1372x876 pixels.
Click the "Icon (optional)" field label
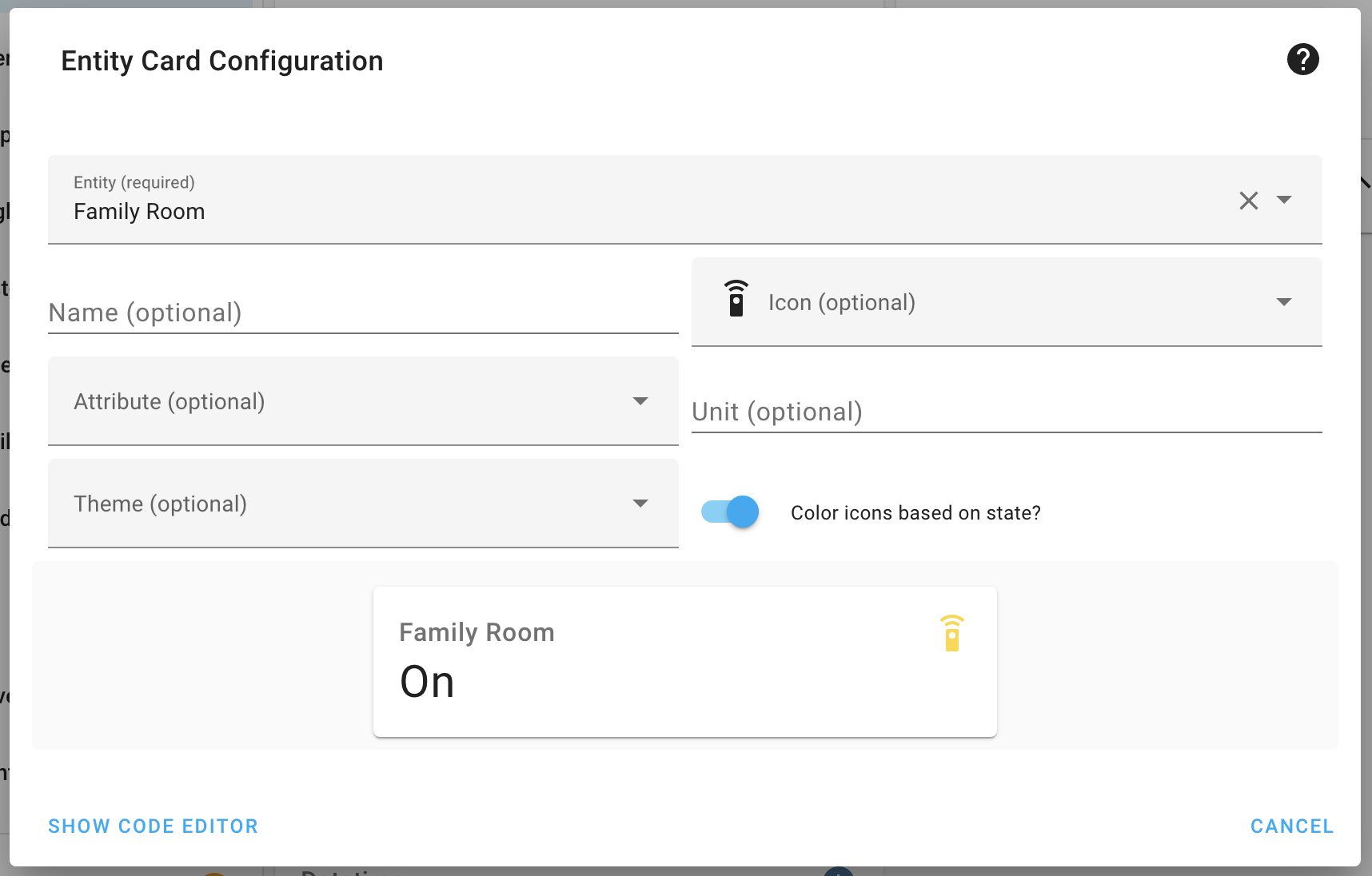[x=842, y=303]
